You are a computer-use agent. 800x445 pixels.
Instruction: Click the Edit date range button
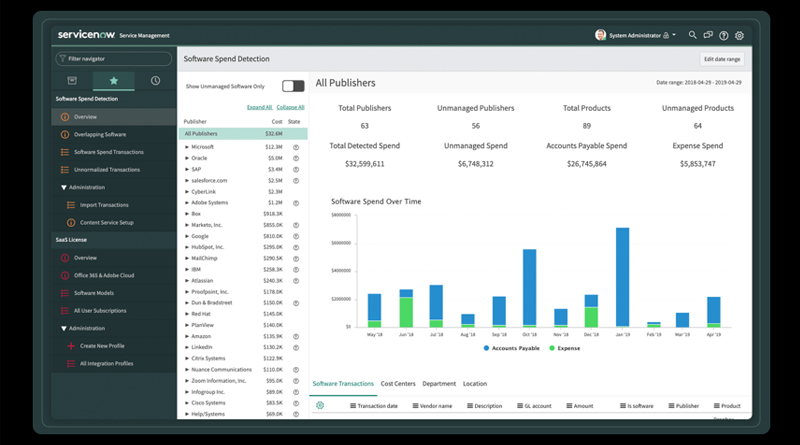click(x=722, y=59)
